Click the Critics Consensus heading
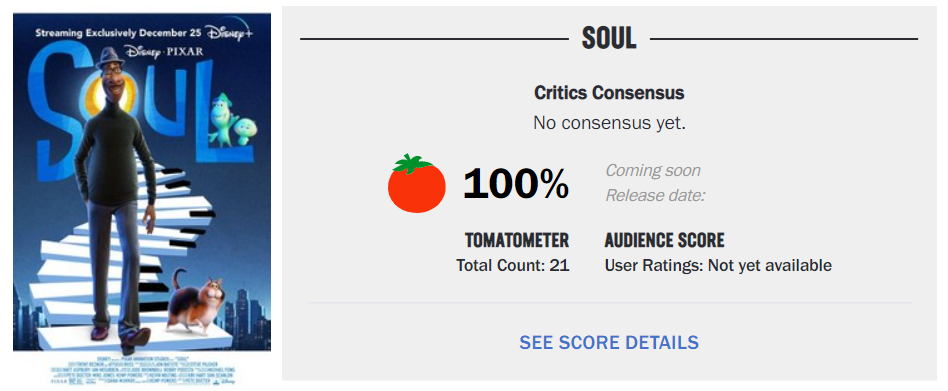 [609, 93]
